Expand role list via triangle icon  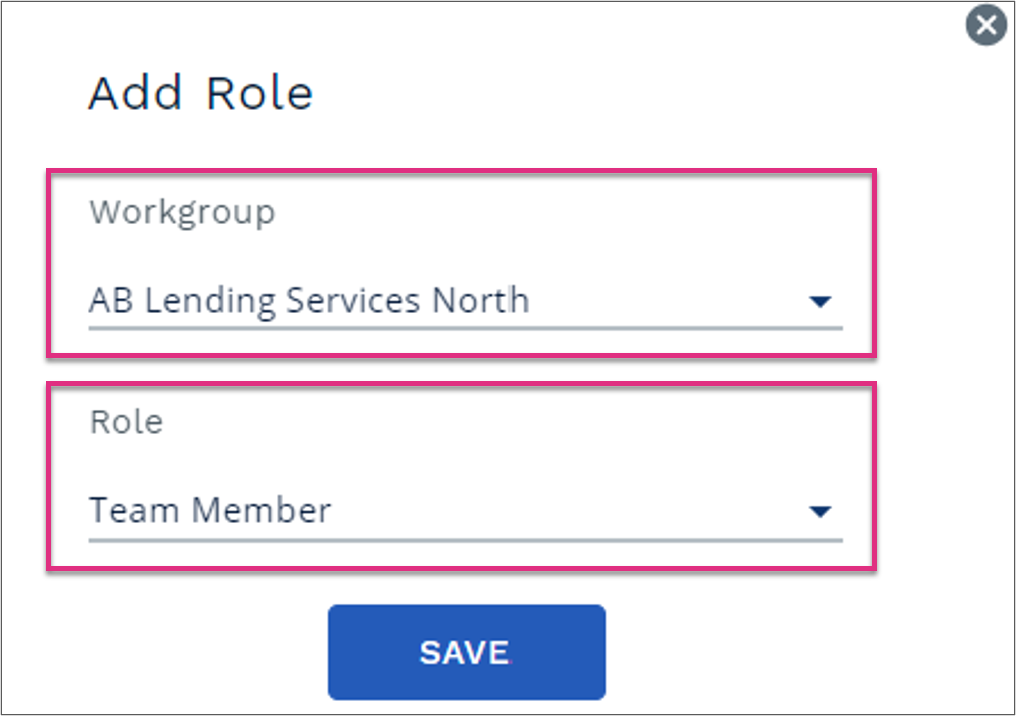point(820,512)
